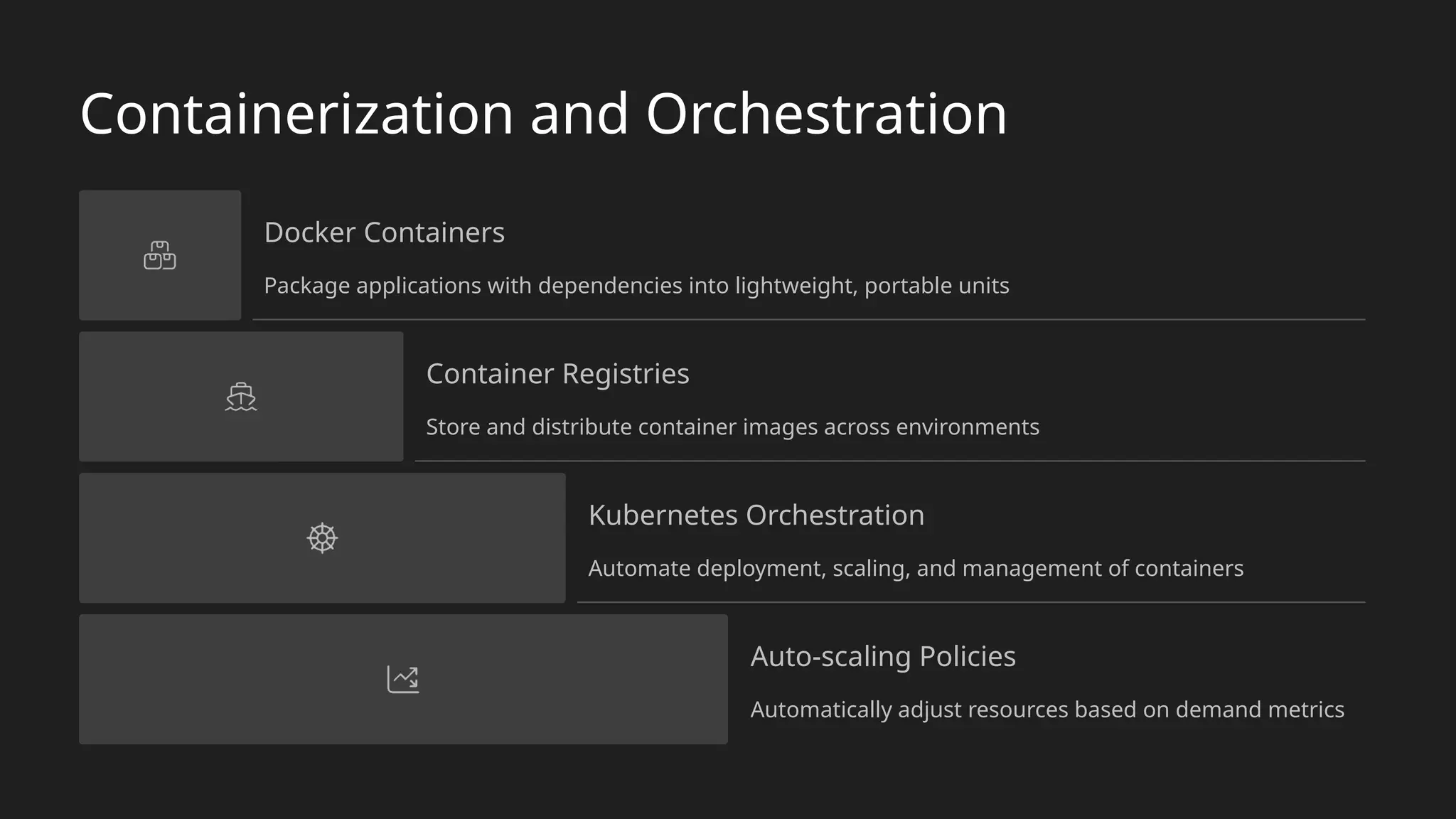
Task: Click the ship's wheel Kubernetes icon
Action: 322,538
